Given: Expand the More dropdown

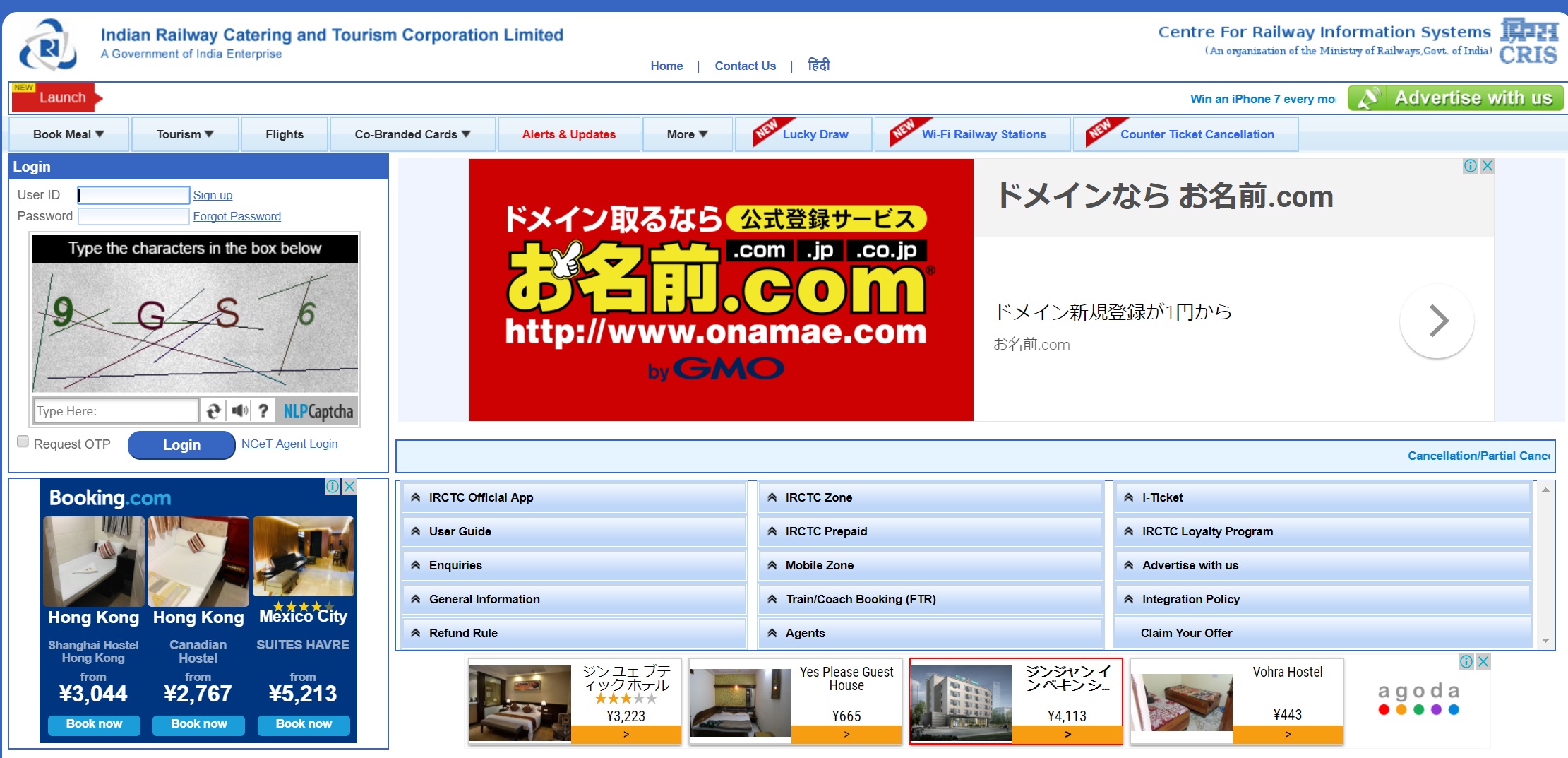Looking at the screenshot, I should pos(687,134).
